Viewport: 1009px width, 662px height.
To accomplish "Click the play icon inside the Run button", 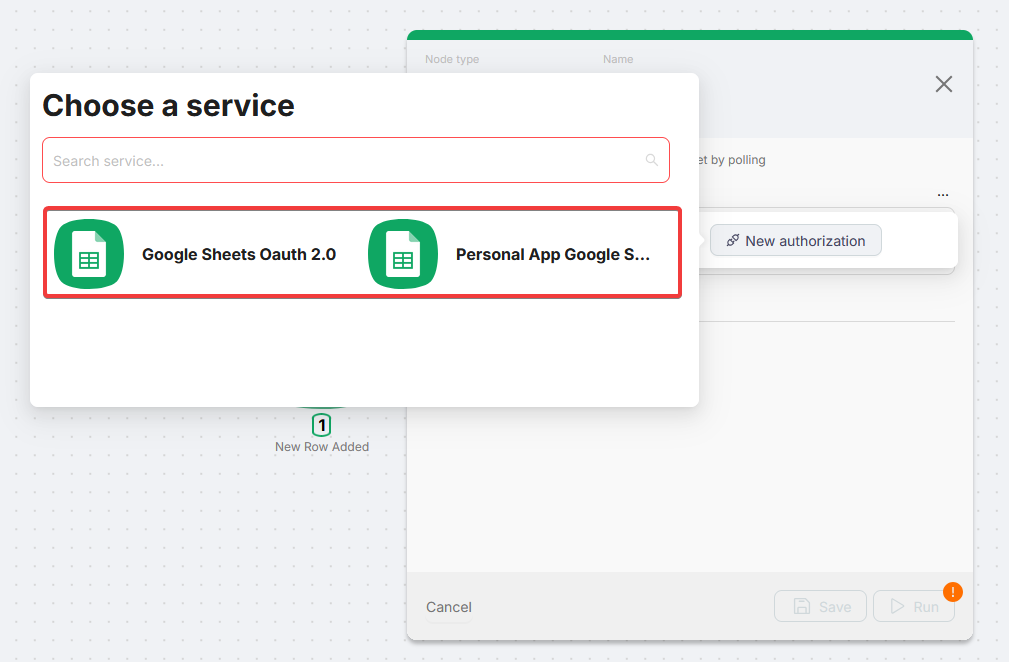I will click(897, 606).
